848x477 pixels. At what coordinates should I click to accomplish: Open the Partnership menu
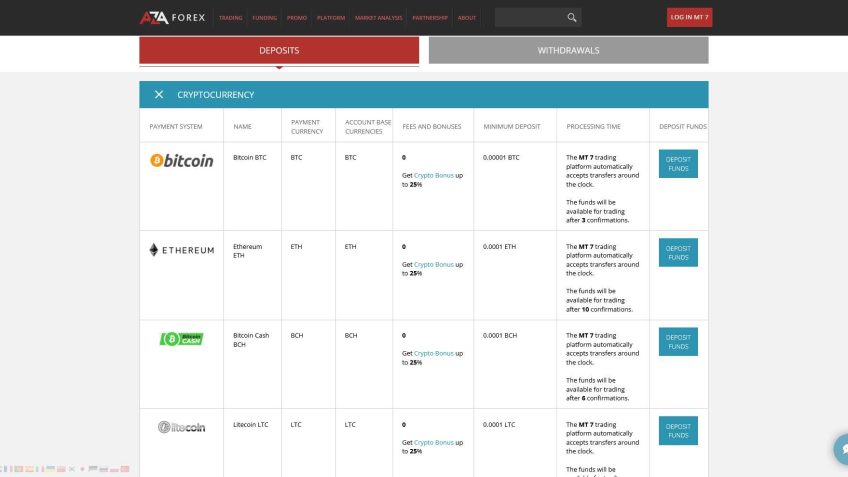coord(429,18)
